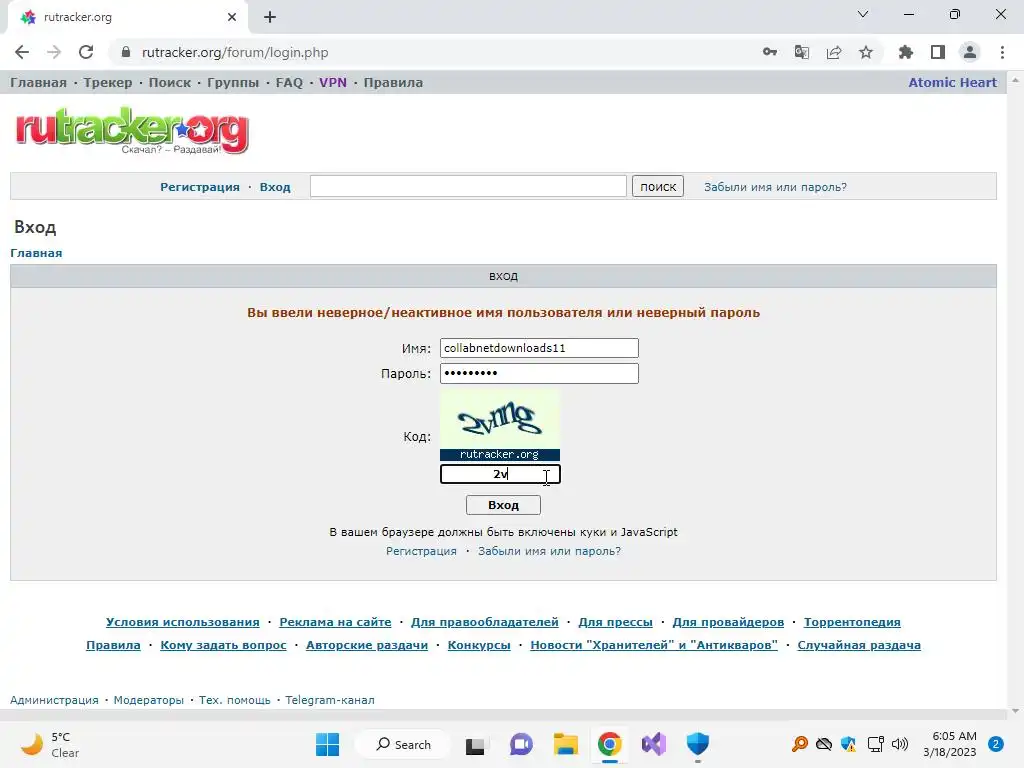
Task: Click the site lock icon in address bar
Action: click(x=126, y=52)
